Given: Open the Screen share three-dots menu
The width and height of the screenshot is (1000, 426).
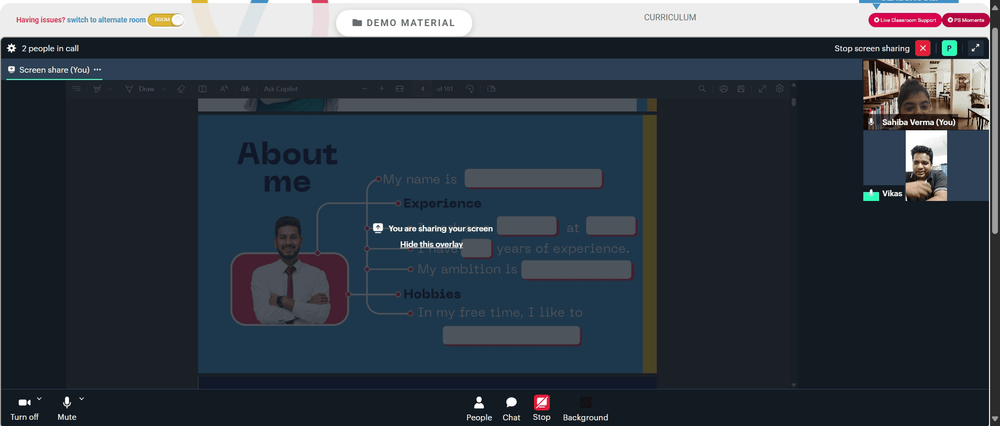Looking at the screenshot, I should click(98, 70).
